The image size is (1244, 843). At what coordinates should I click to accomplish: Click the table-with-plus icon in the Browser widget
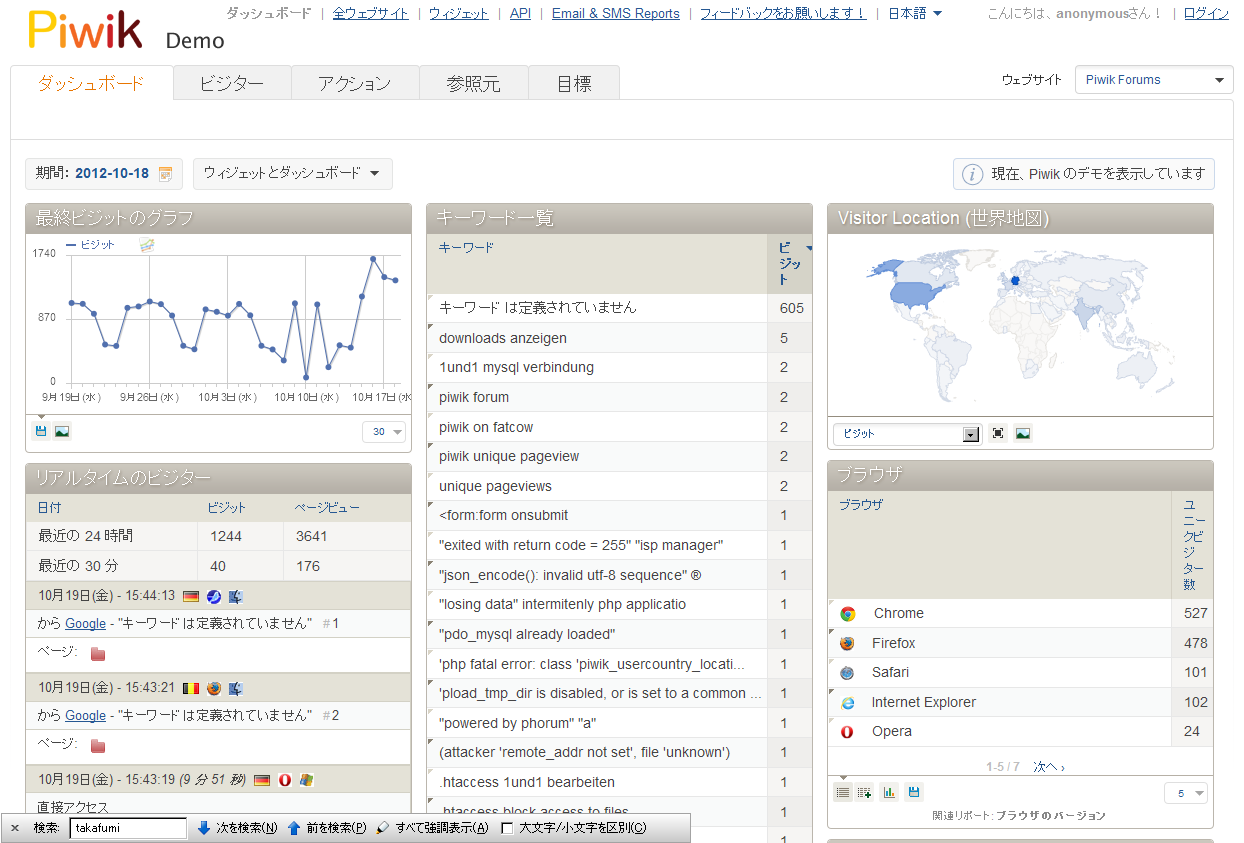click(865, 792)
